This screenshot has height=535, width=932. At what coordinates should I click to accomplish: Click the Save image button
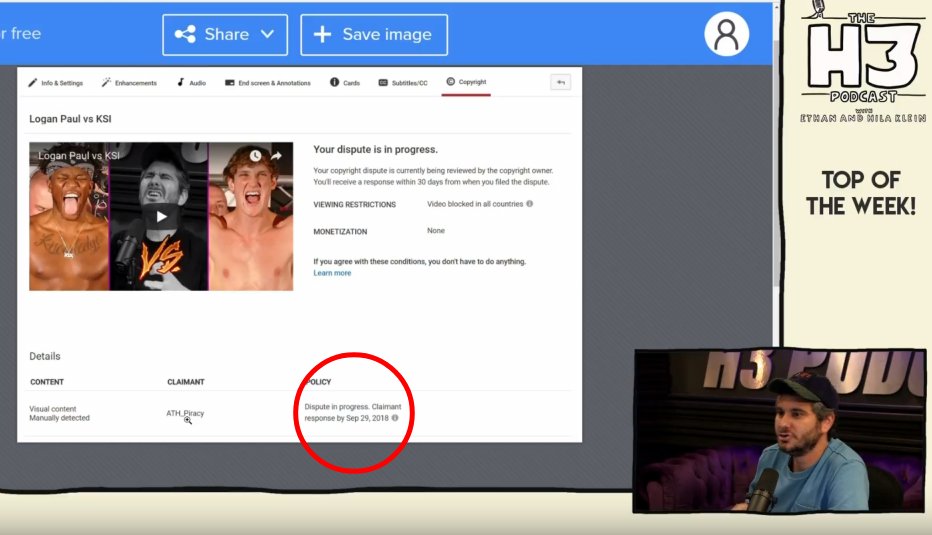click(x=374, y=34)
